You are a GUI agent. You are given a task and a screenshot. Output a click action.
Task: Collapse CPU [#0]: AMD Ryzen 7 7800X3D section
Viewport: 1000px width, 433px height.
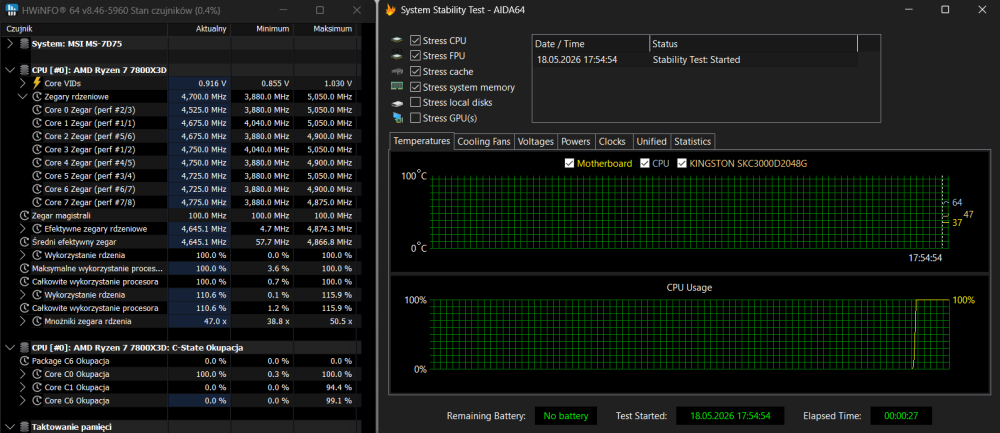pos(10,70)
